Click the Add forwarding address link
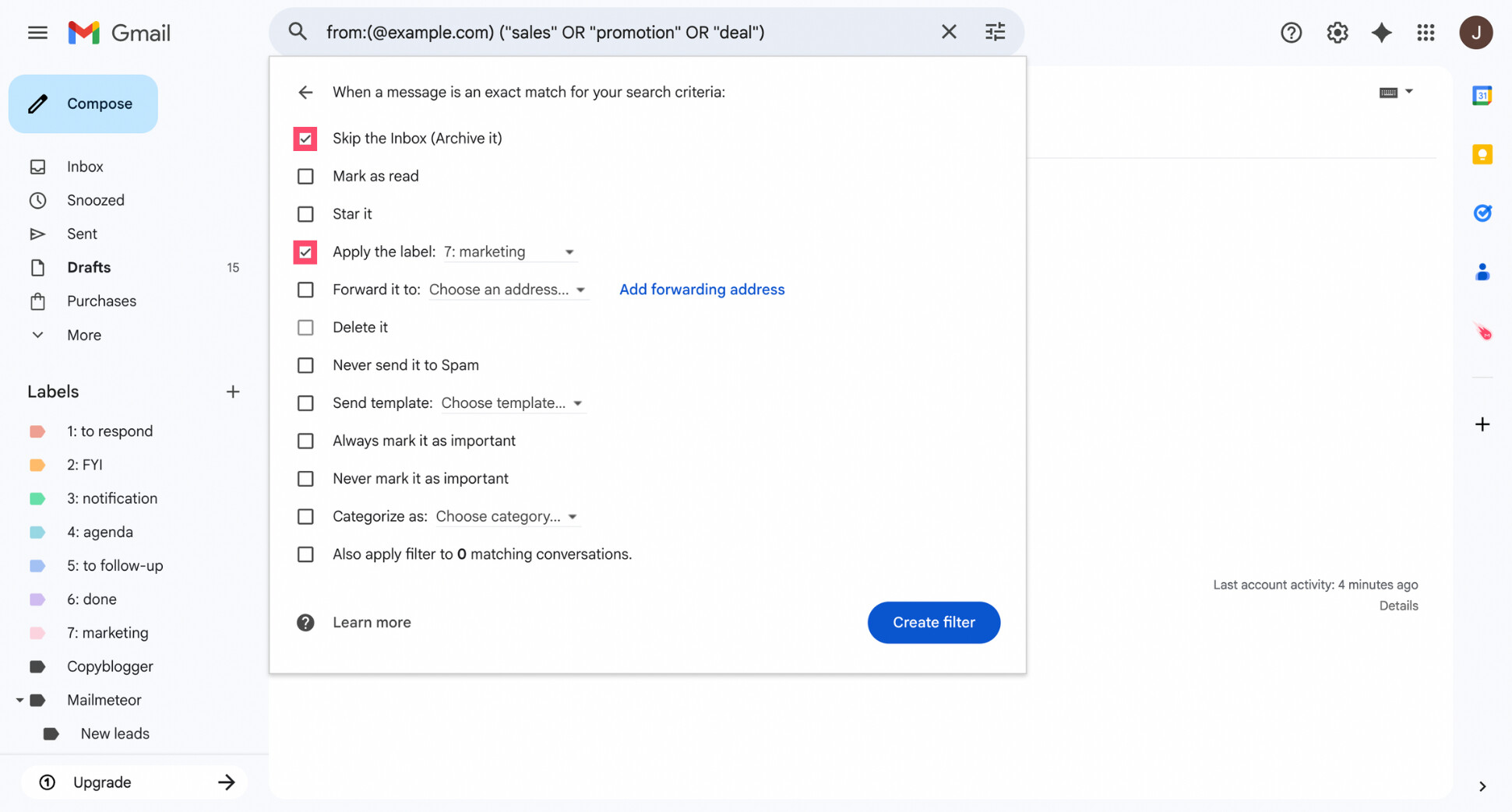1512x812 pixels. point(701,289)
